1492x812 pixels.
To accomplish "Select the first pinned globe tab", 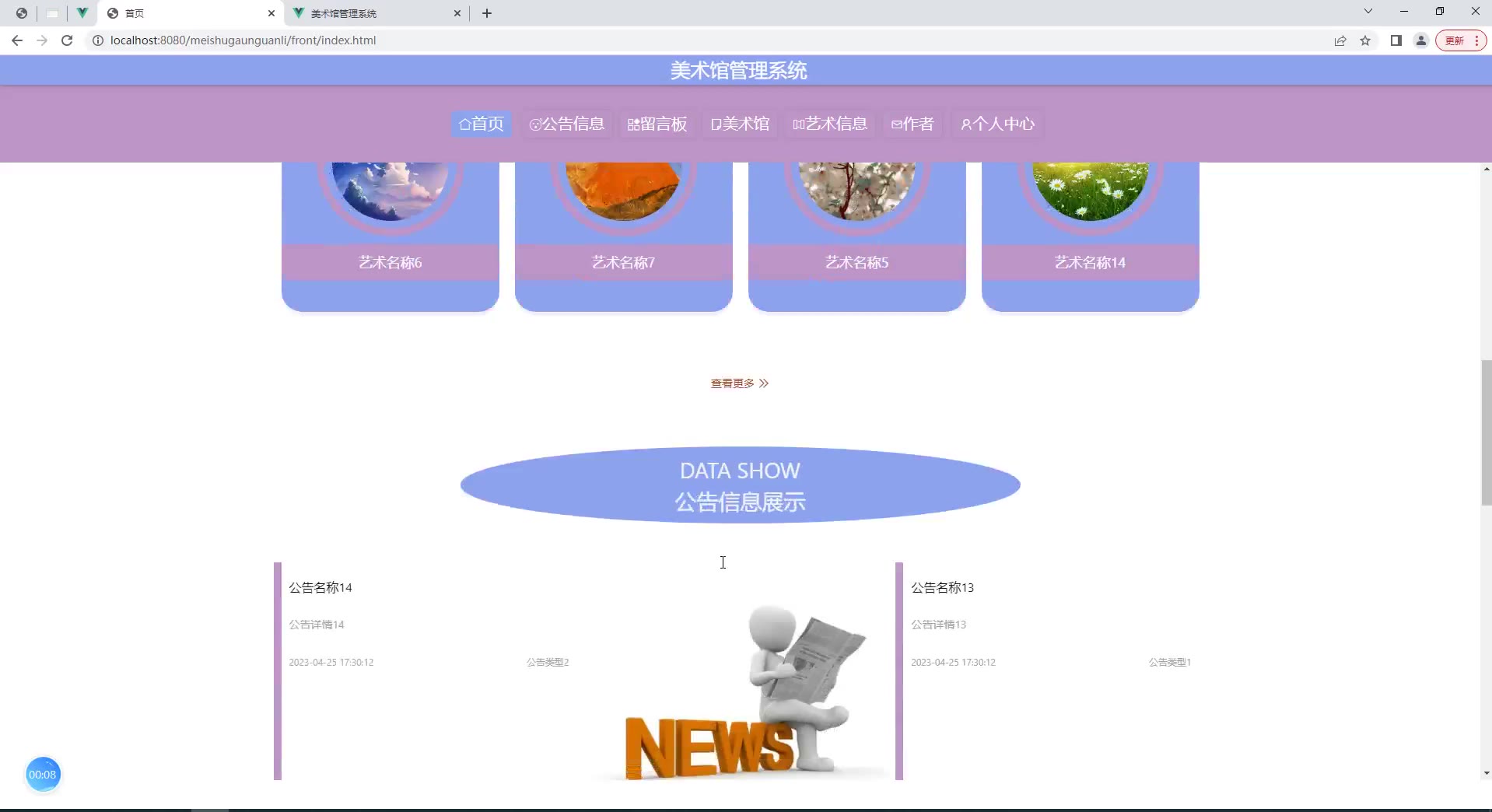I will coord(22,13).
